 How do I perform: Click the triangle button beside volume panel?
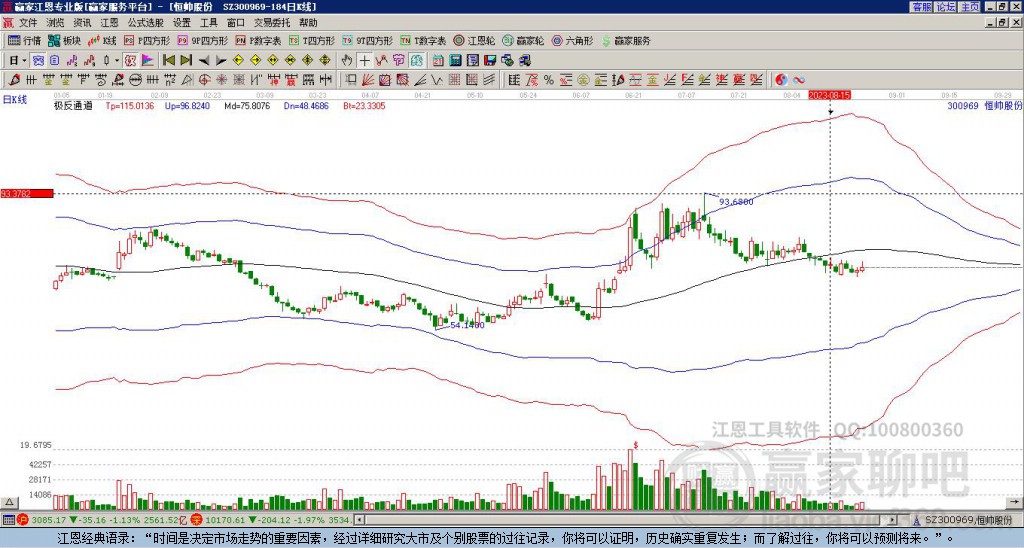tap(9, 502)
